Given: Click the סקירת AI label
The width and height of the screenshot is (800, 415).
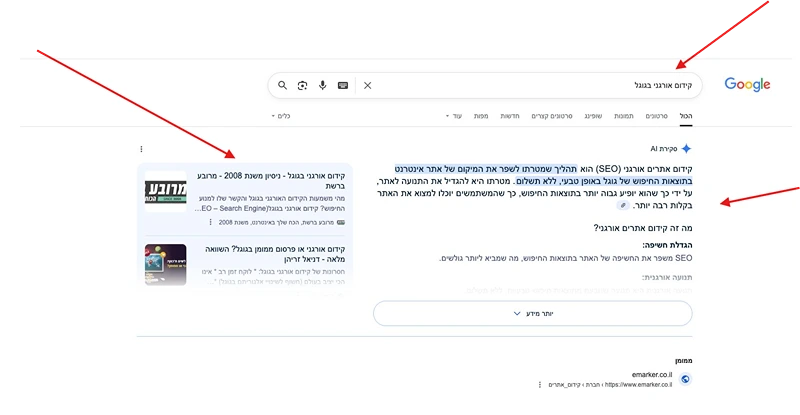Looking at the screenshot, I should (664, 149).
